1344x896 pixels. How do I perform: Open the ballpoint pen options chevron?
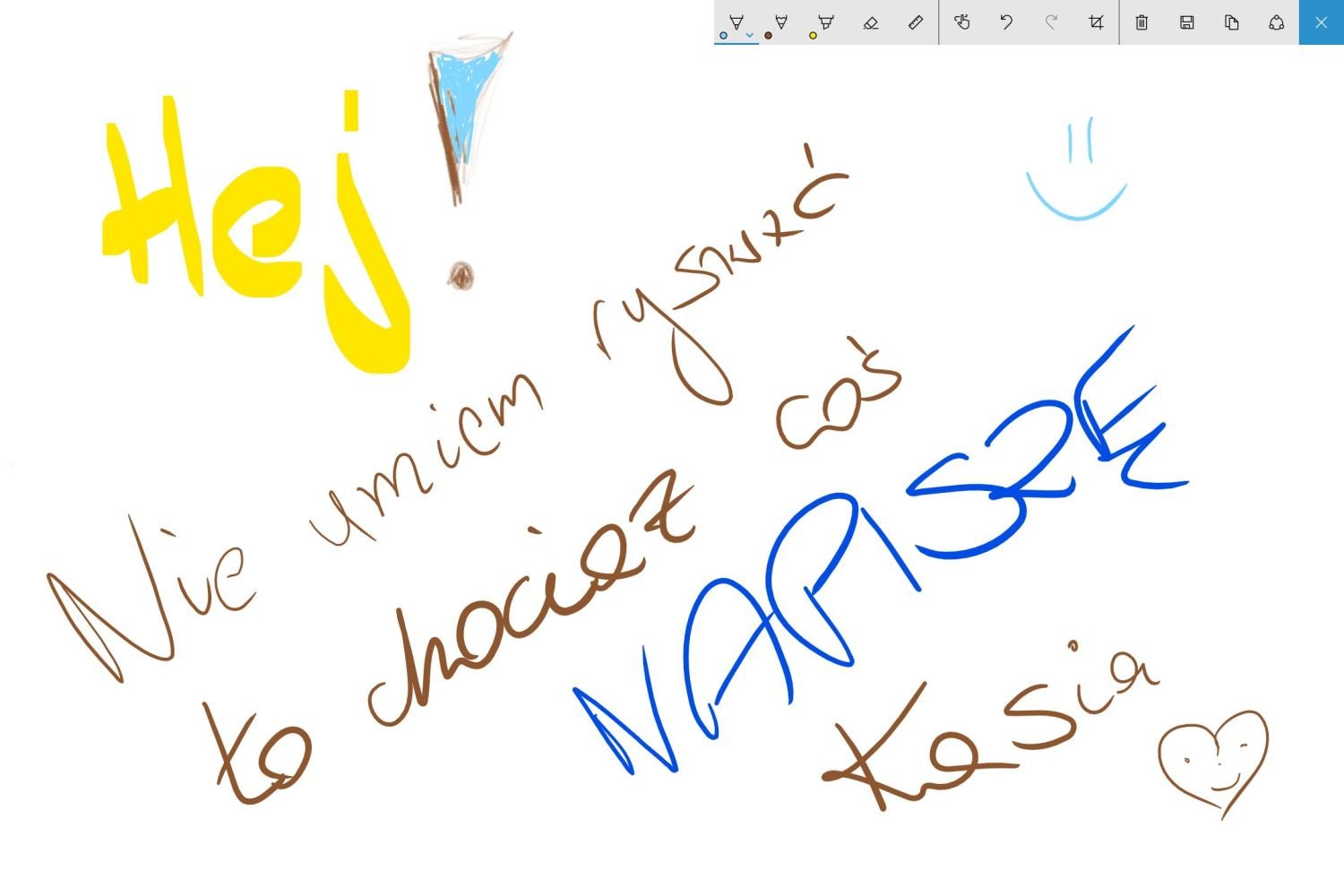749,35
